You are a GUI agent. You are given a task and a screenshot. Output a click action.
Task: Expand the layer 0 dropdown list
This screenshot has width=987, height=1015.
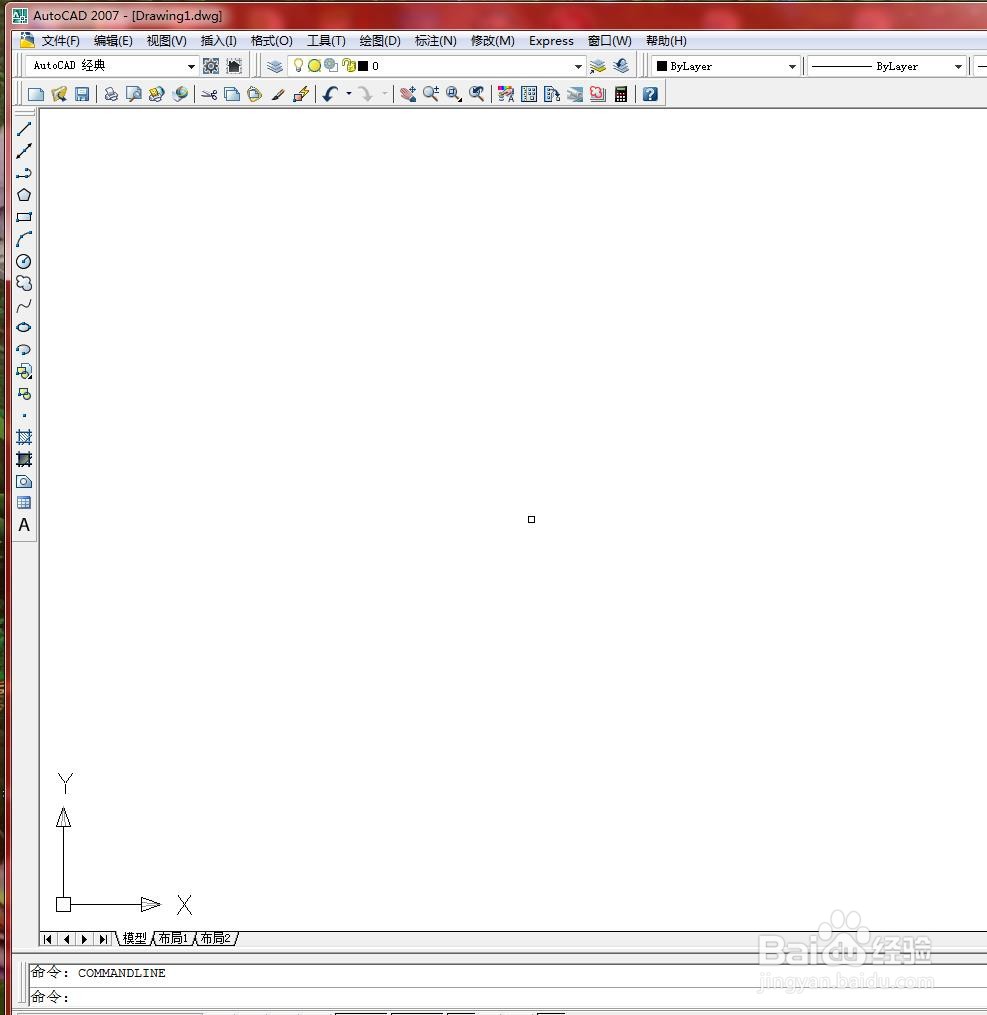[x=578, y=66]
